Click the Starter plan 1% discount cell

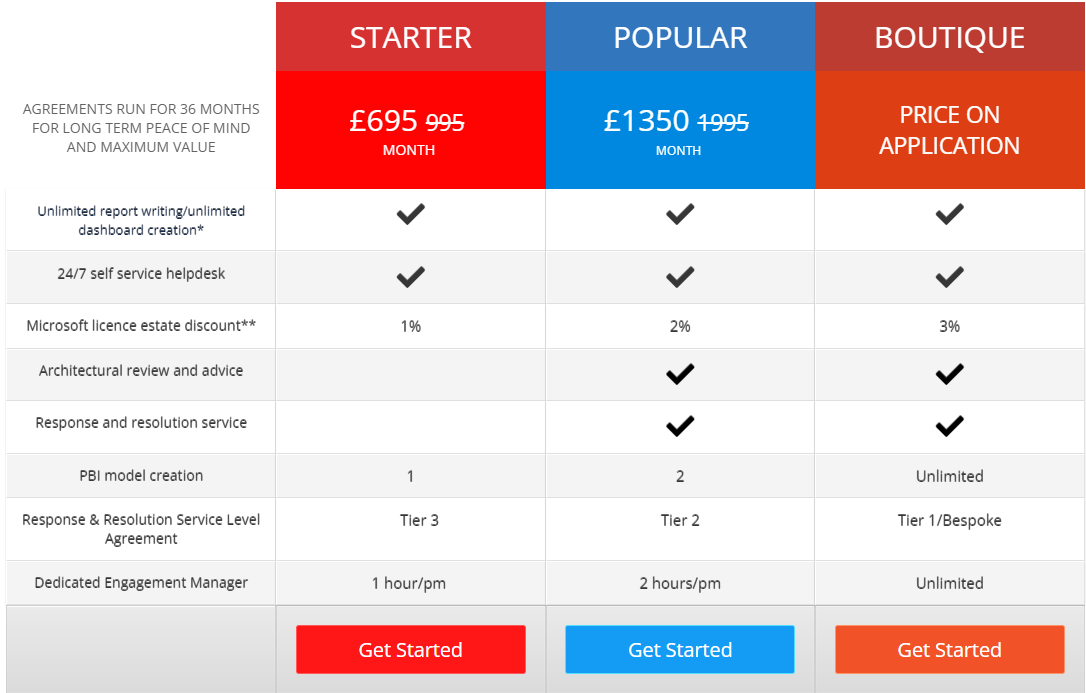click(410, 325)
